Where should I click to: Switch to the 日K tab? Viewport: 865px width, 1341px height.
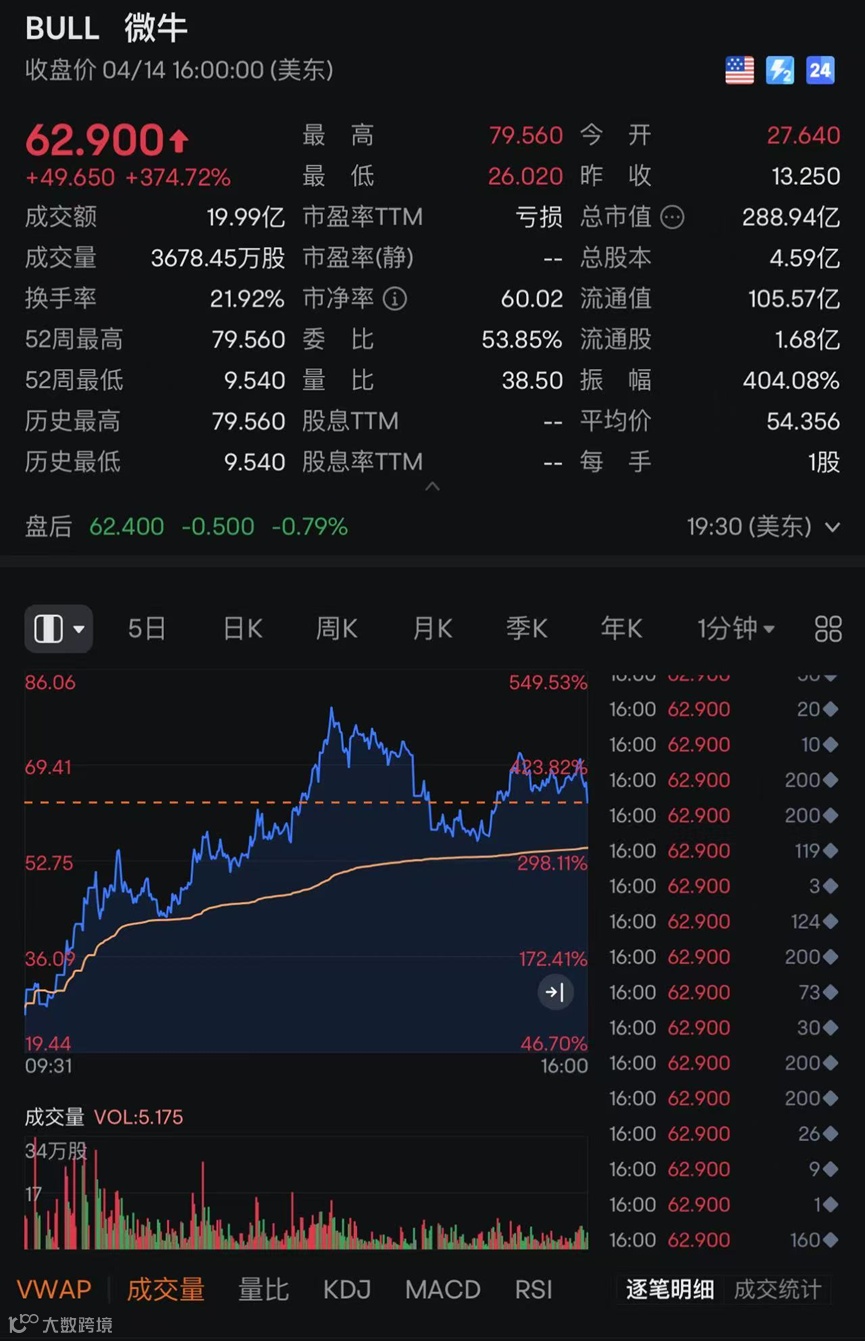pyautogui.click(x=241, y=629)
